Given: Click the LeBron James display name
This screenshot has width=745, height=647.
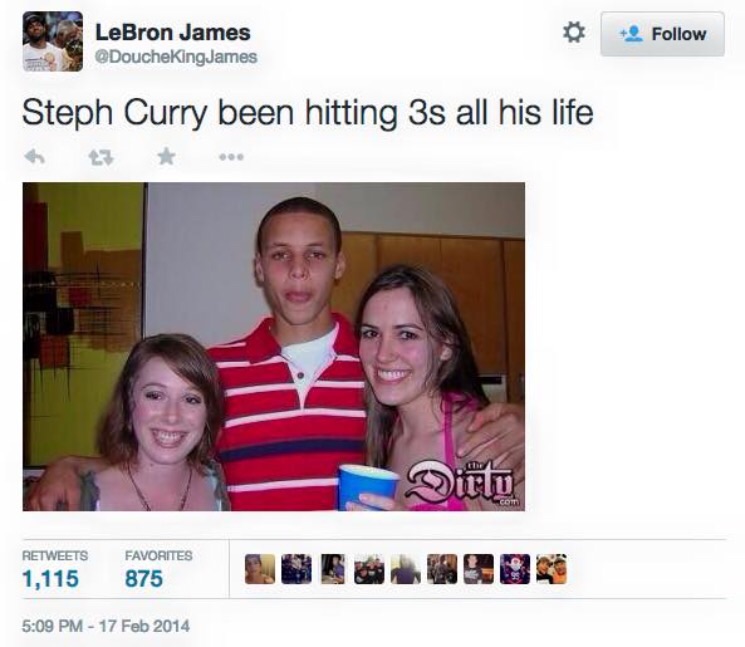Looking at the screenshot, I should [173, 32].
